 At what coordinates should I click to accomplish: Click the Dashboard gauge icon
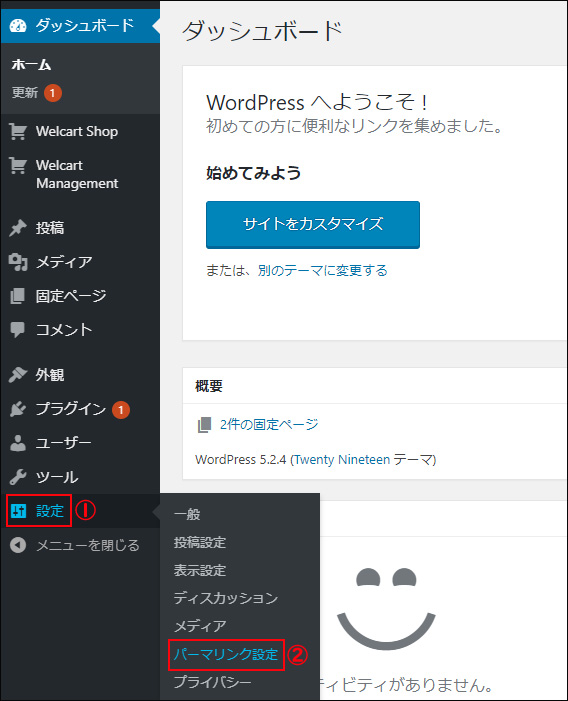click(x=18, y=26)
